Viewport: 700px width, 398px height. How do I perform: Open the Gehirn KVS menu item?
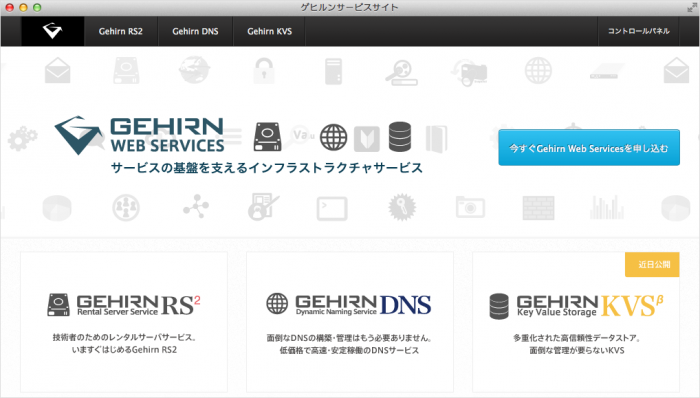[270, 31]
